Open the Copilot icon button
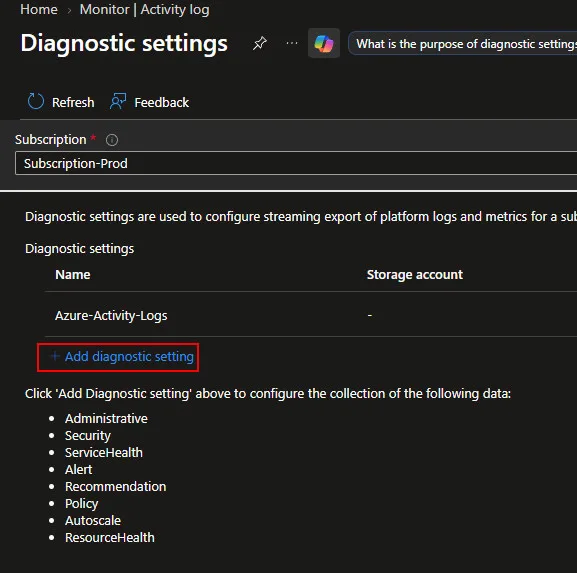Image resolution: width=577 pixels, height=573 pixels. (324, 43)
